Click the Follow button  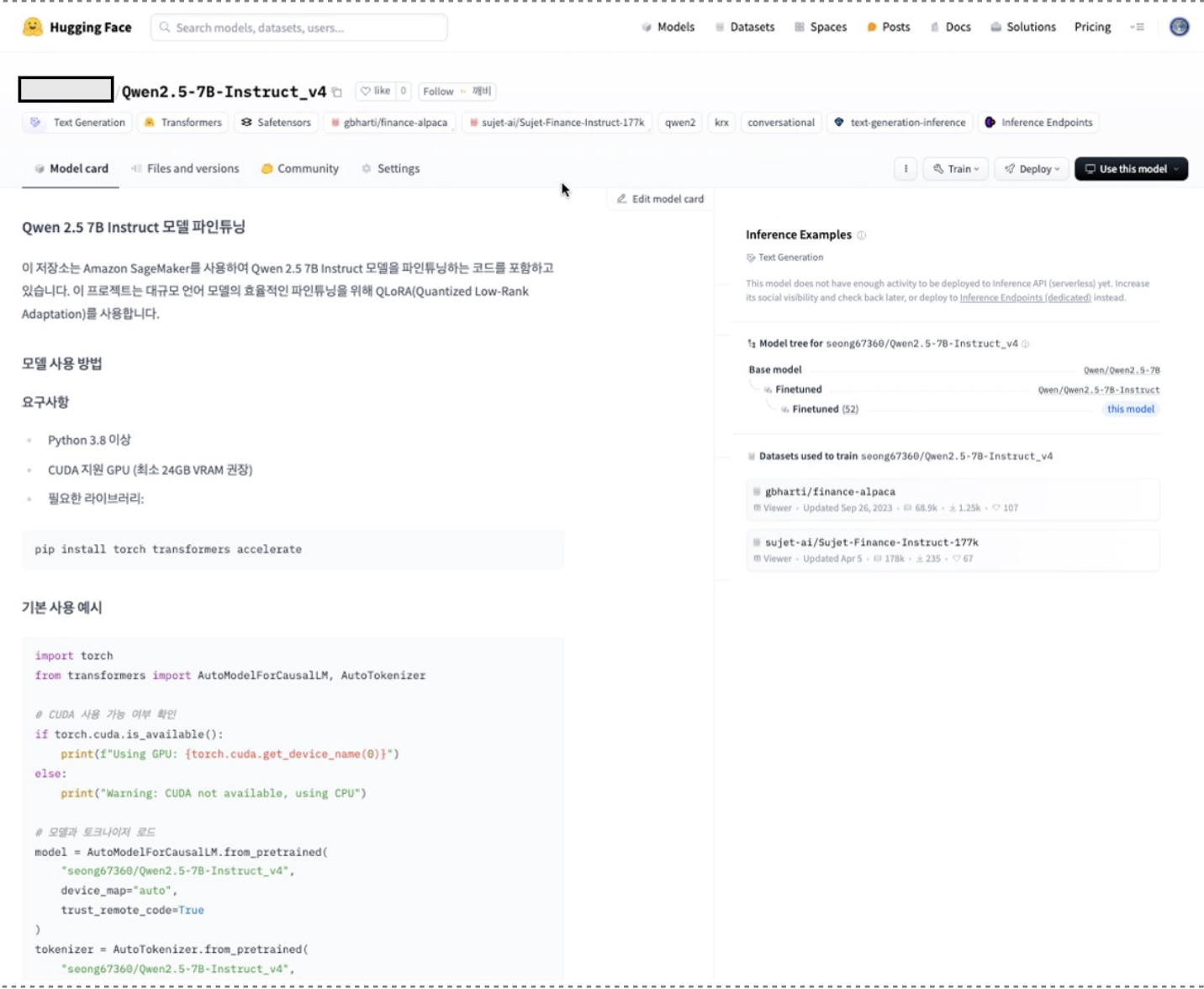[x=457, y=91]
